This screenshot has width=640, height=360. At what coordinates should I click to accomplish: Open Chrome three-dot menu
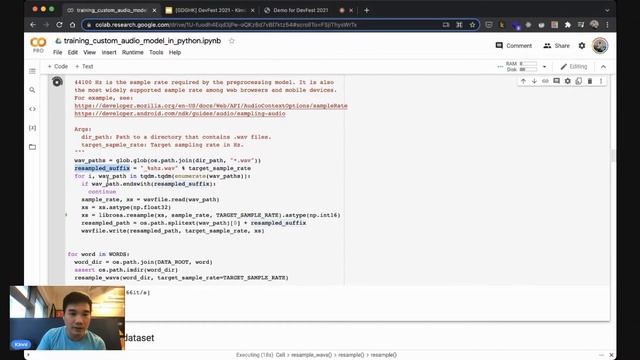tap(607, 25)
